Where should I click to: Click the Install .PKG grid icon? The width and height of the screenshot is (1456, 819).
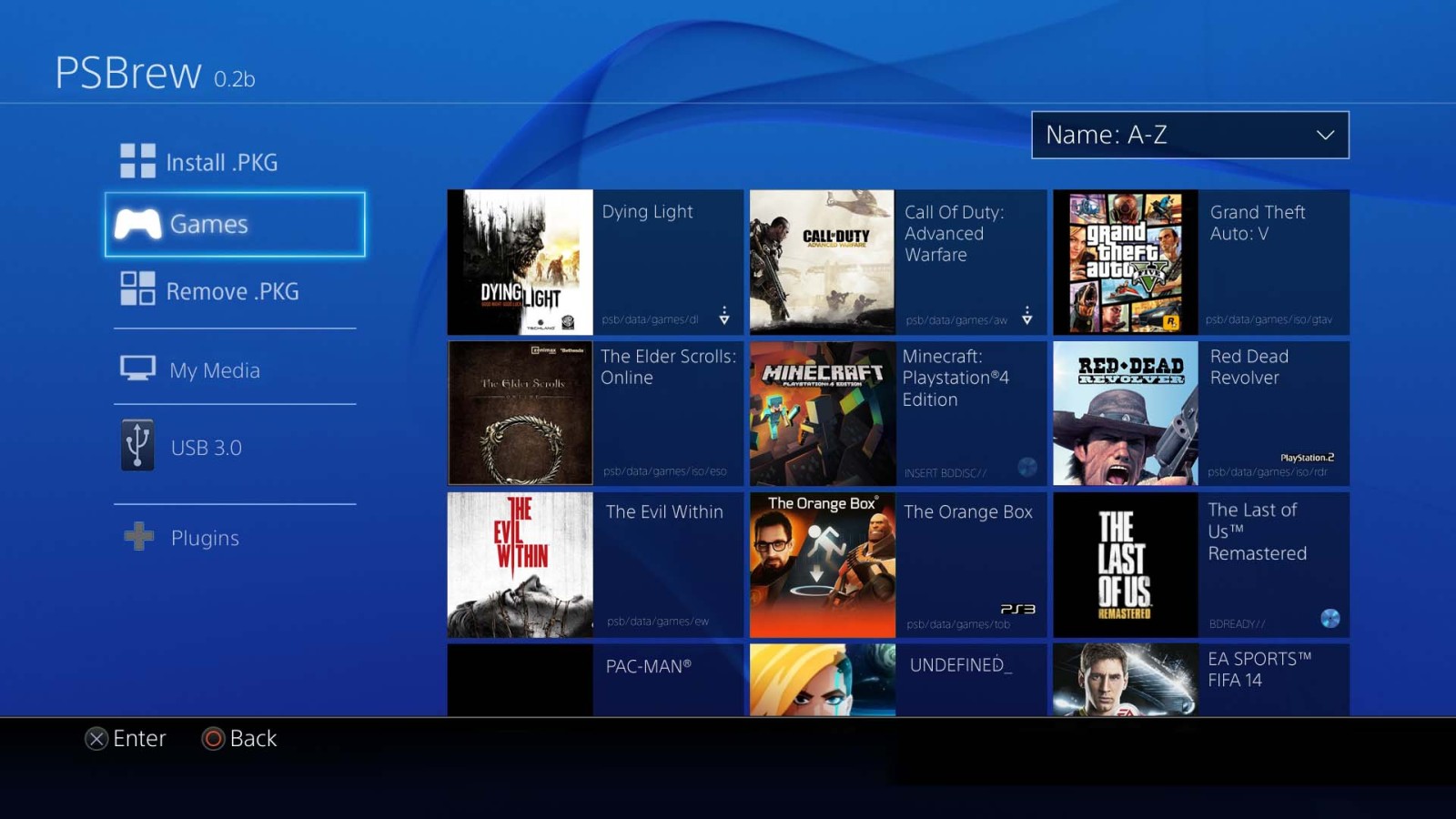click(138, 161)
